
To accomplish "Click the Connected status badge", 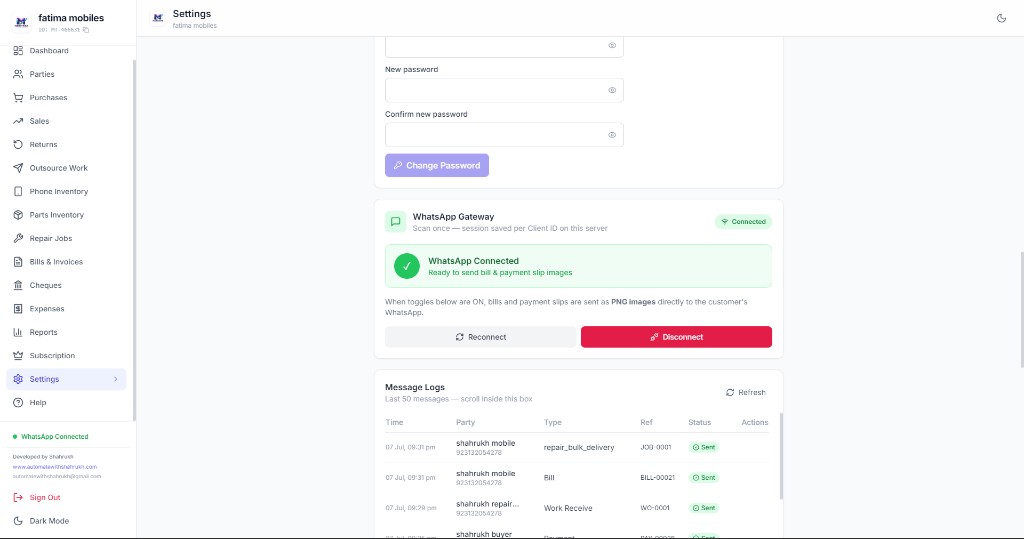I will 743,221.
